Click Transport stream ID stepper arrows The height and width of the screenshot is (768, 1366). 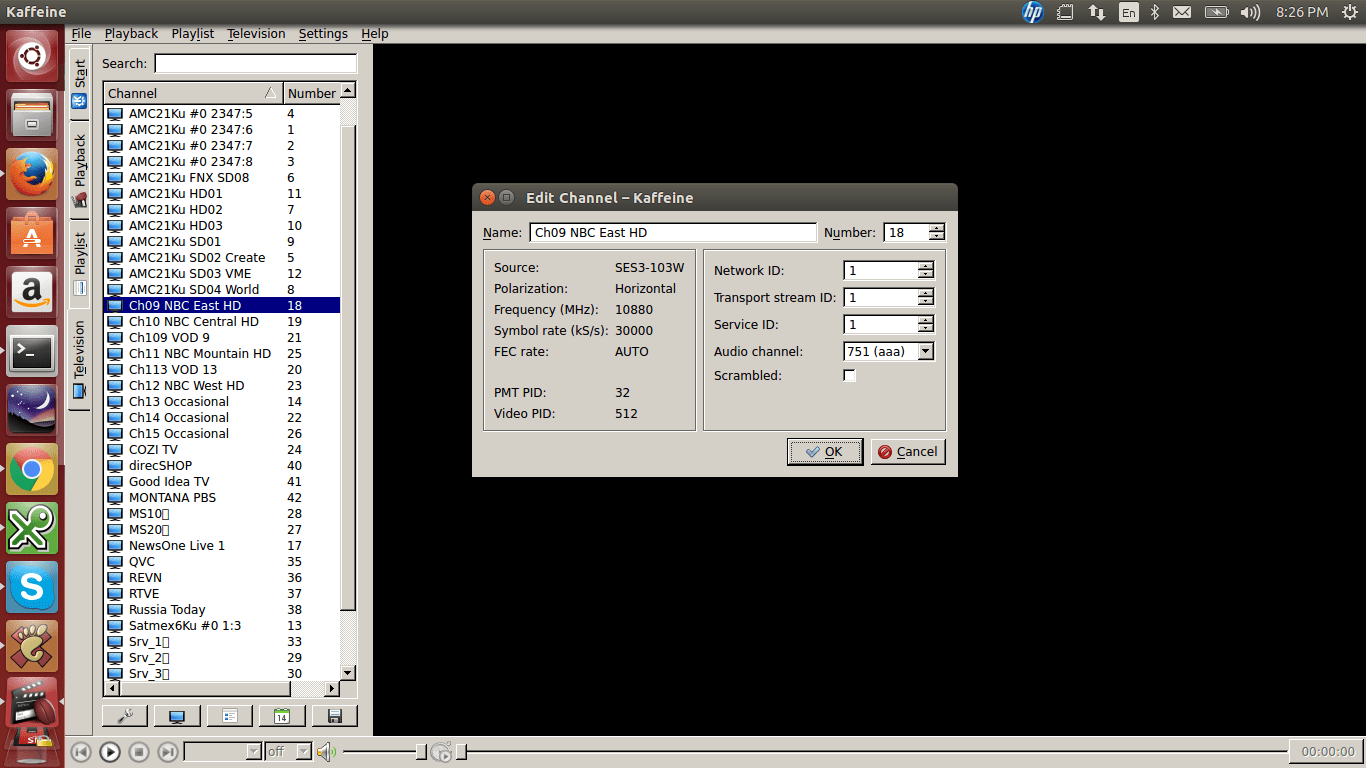pyautogui.click(x=926, y=297)
